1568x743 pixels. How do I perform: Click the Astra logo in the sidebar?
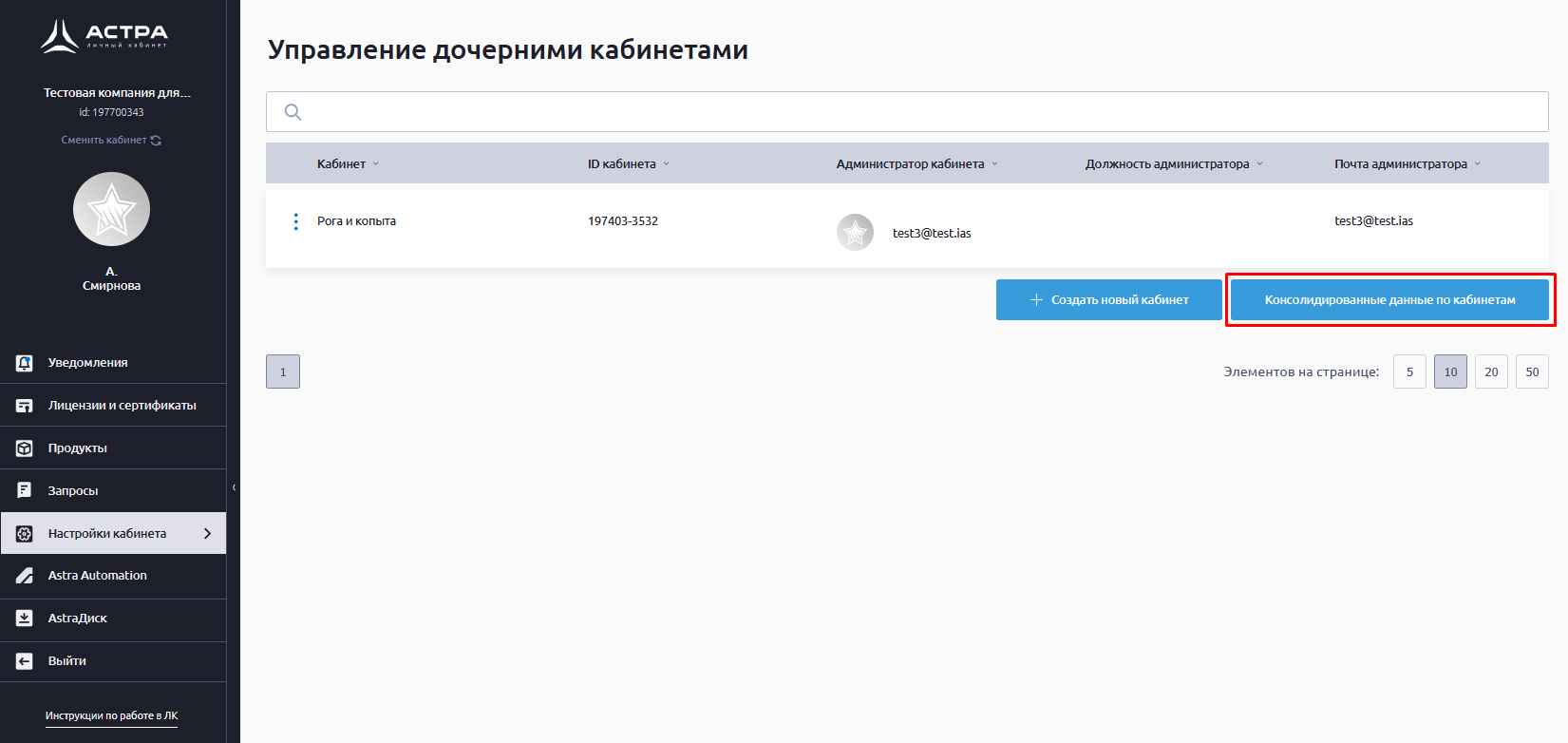pyautogui.click(x=104, y=36)
